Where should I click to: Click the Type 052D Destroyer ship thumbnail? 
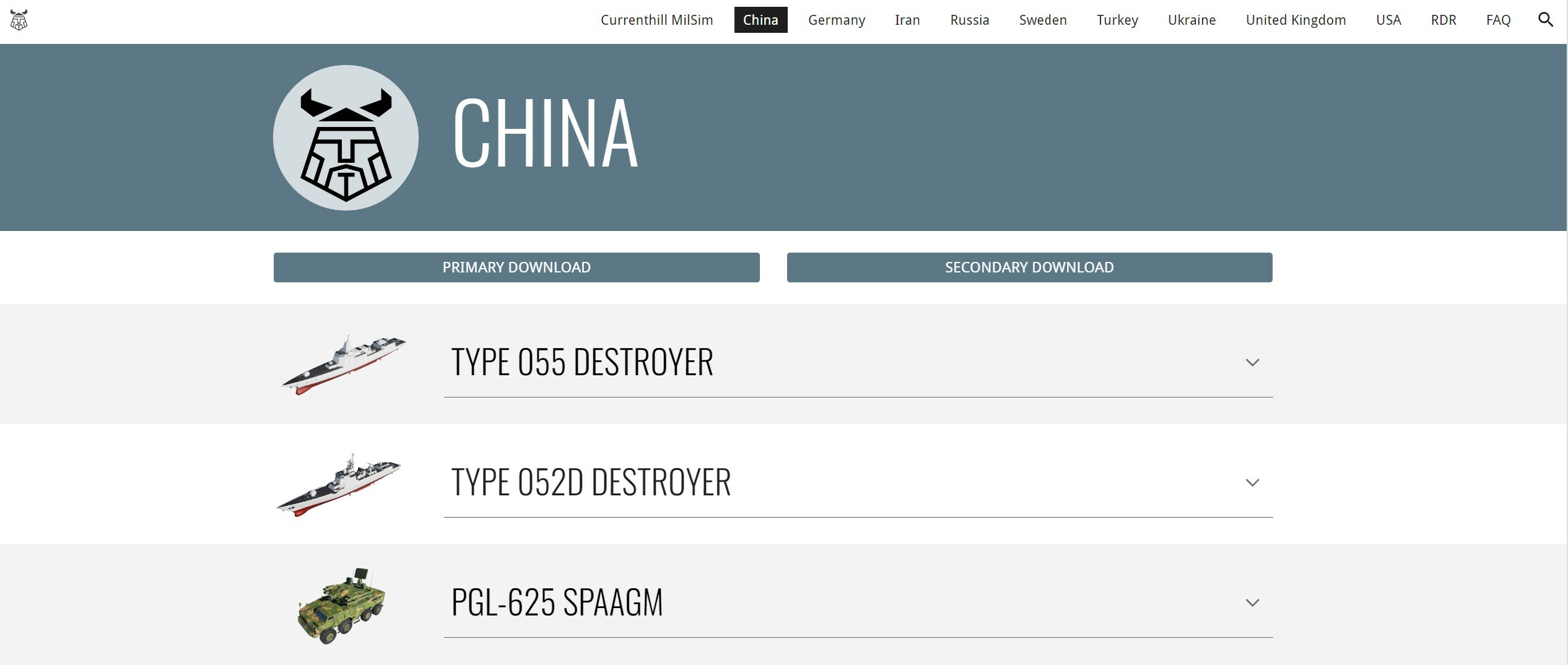pos(339,485)
